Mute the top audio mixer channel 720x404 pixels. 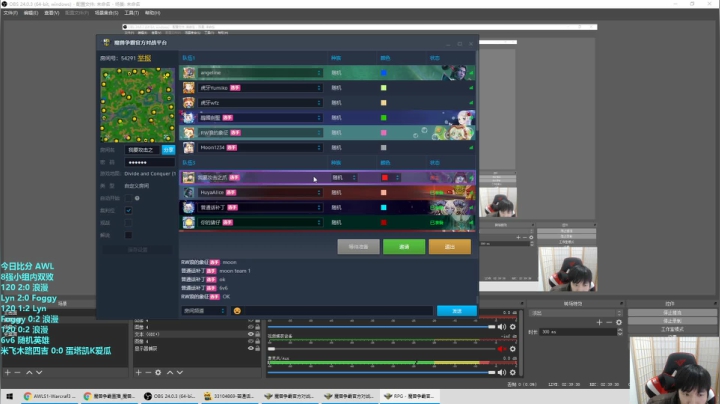501,327
